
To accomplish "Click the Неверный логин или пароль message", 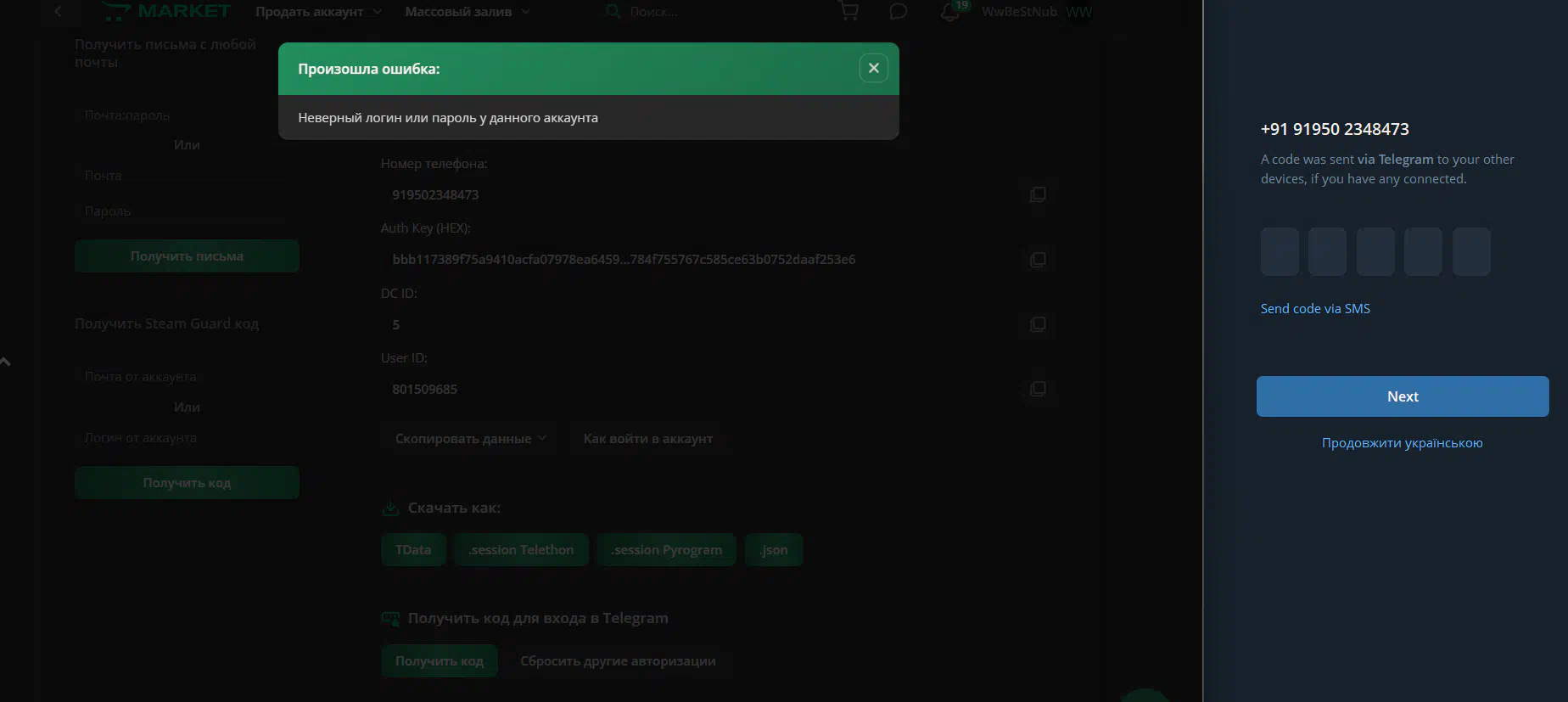I will tap(448, 118).
